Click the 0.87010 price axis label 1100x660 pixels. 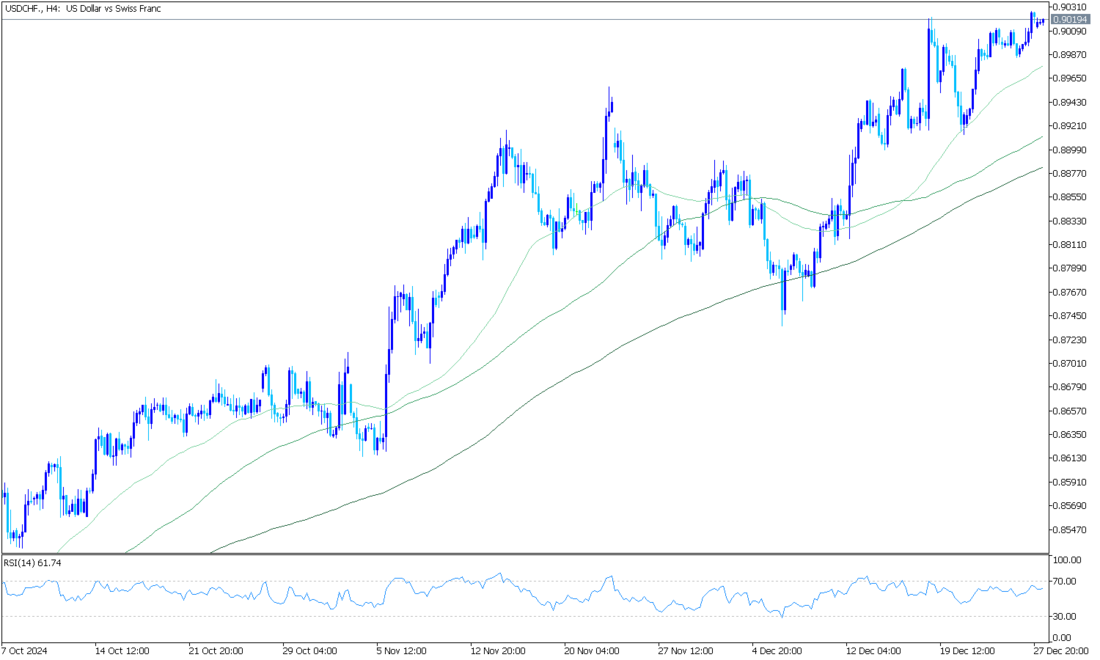coord(1069,363)
